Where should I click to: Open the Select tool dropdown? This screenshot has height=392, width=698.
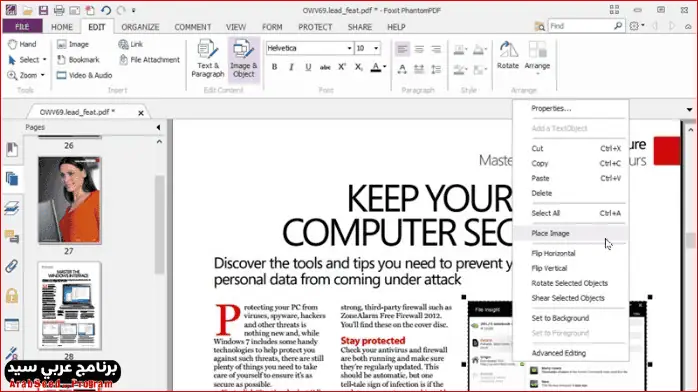(x=44, y=60)
